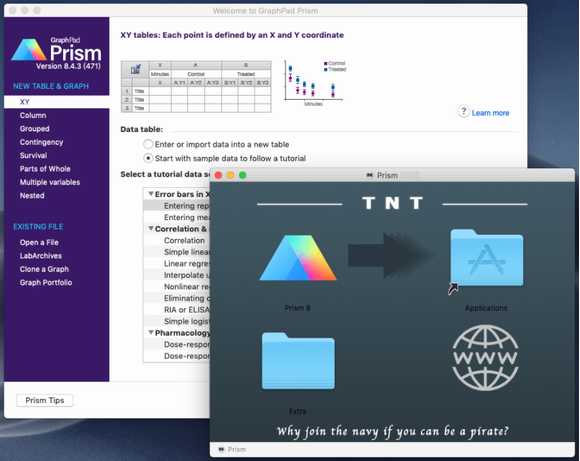Open the Applications folder shortcut icon
This screenshot has height=461, width=580.
pyautogui.click(x=486, y=258)
